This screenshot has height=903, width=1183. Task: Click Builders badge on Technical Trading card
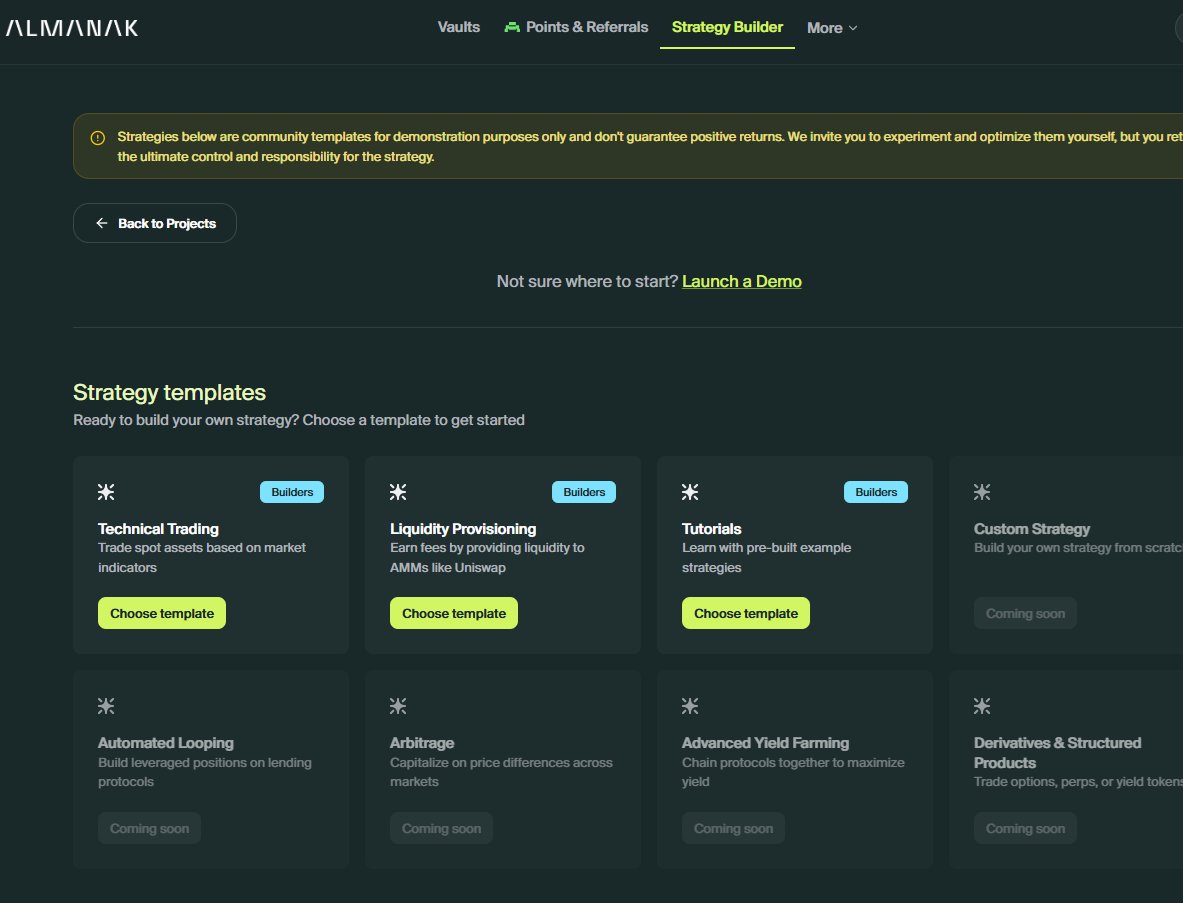pyautogui.click(x=292, y=492)
